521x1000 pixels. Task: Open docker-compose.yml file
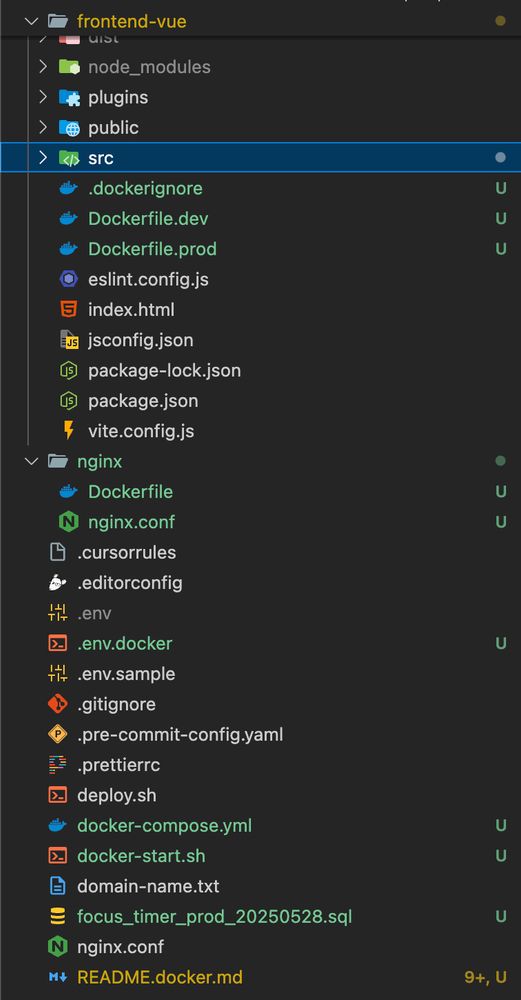[x=165, y=825]
